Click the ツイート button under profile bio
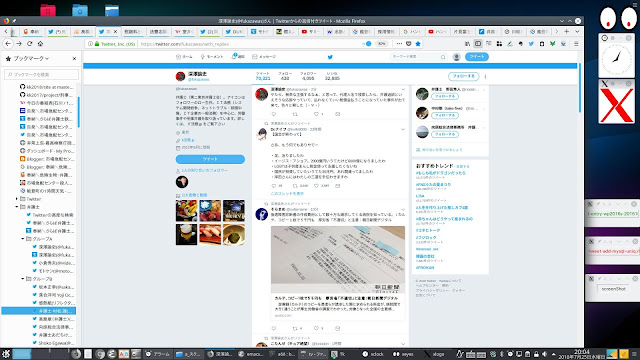Viewport: 640px width, 360px height. (x=210, y=159)
